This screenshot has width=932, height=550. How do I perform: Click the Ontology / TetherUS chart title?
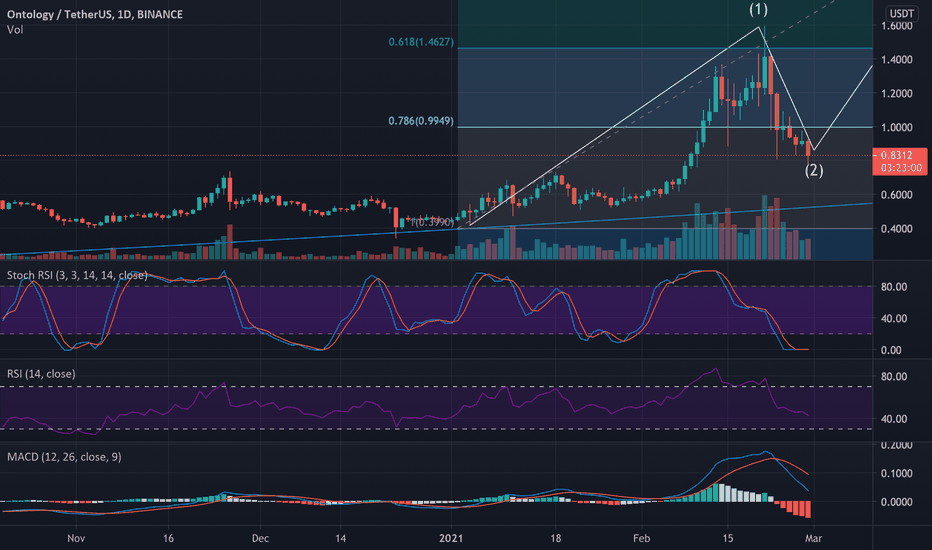(x=95, y=14)
